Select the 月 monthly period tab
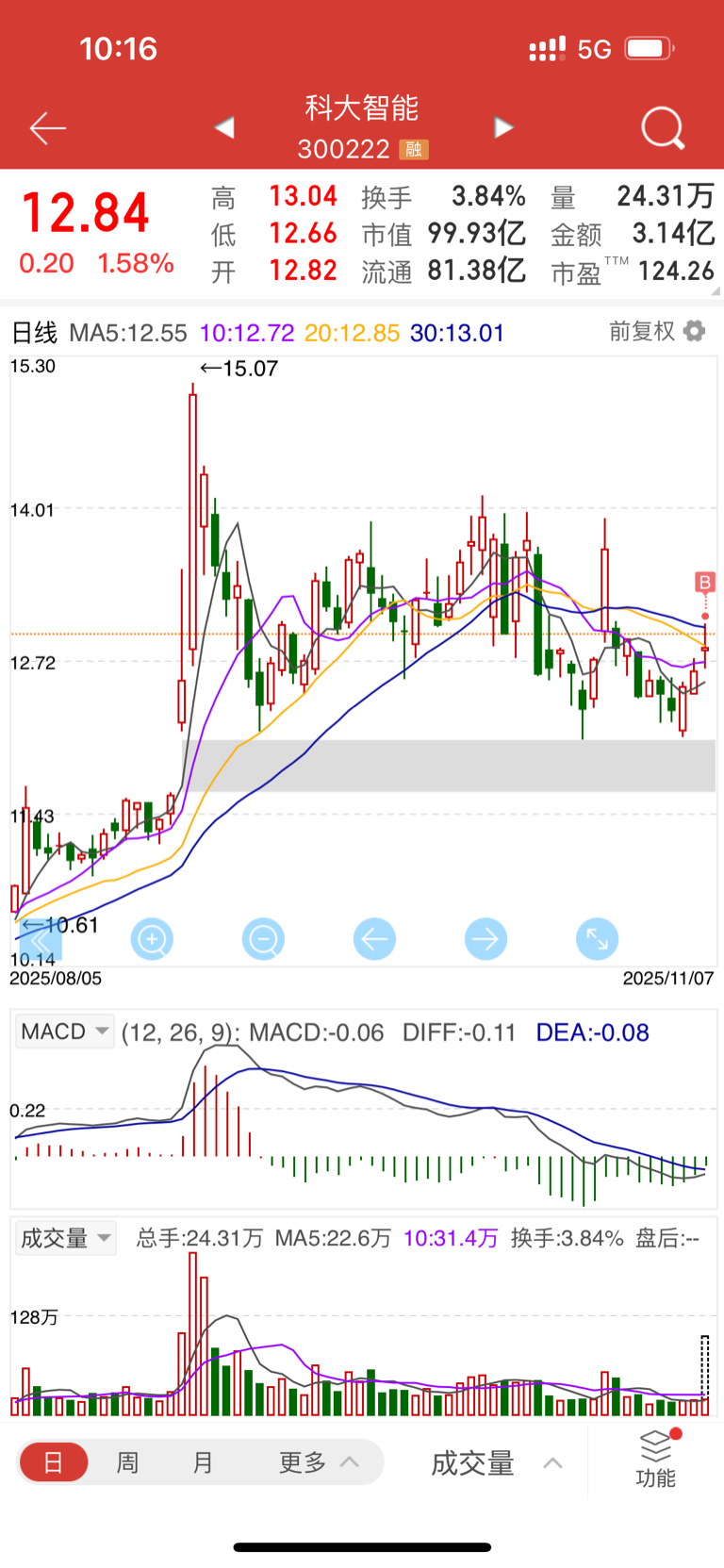This screenshot has width=724, height=1568. pyautogui.click(x=203, y=1462)
